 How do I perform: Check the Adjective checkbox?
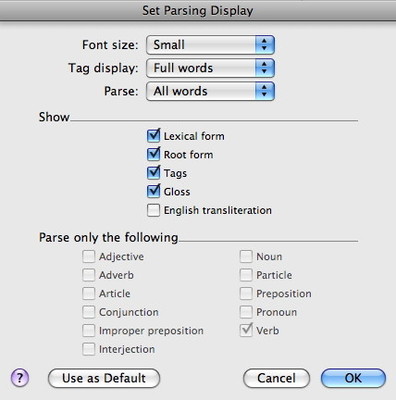click(x=88, y=257)
